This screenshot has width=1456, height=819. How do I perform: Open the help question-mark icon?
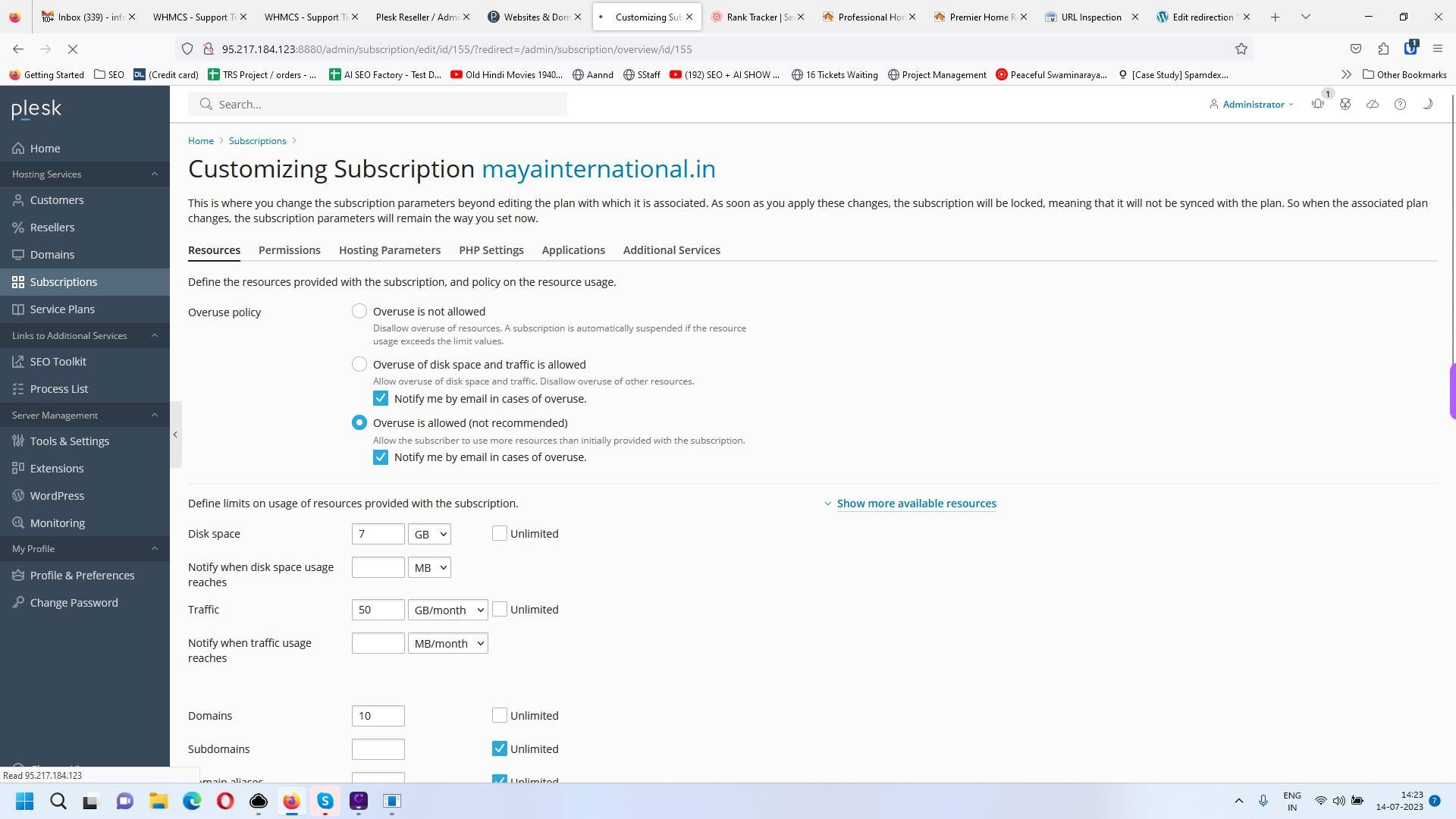[1400, 104]
